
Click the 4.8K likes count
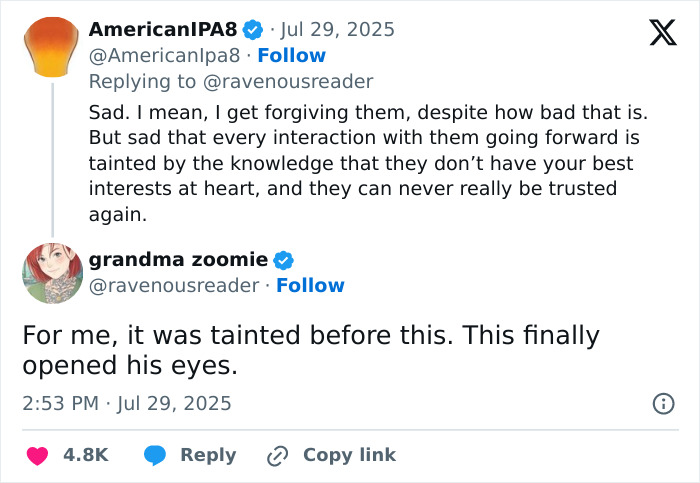coord(85,455)
